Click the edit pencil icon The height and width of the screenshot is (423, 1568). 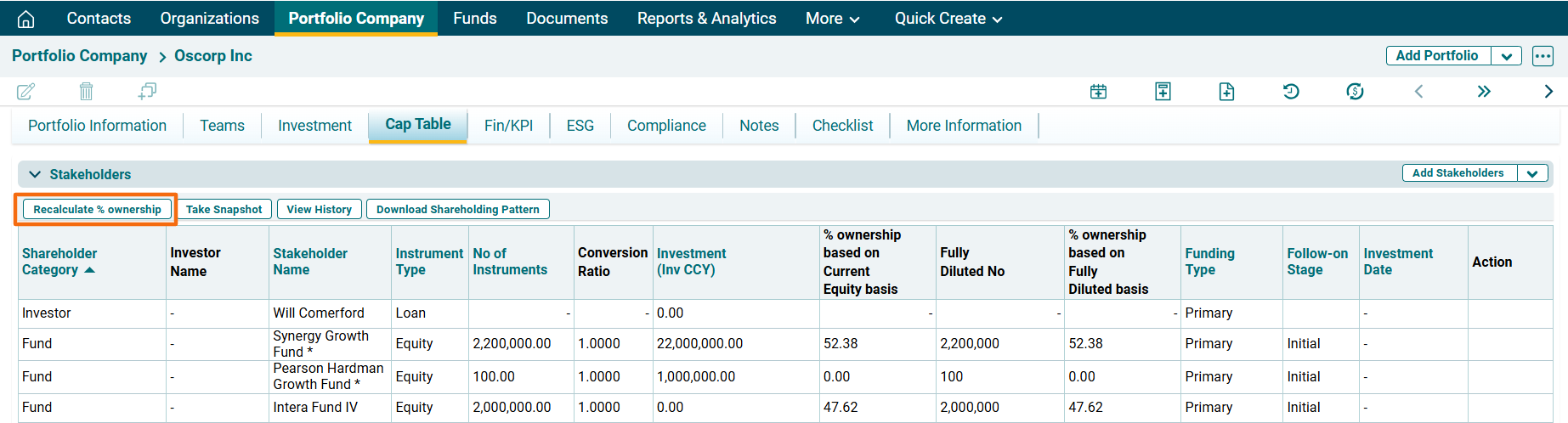pos(26,91)
